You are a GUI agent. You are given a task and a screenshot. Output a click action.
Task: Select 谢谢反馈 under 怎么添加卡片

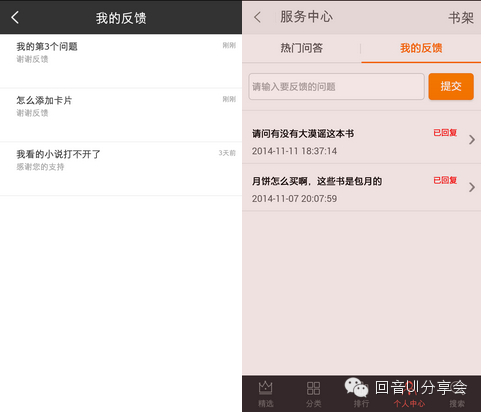(32, 113)
